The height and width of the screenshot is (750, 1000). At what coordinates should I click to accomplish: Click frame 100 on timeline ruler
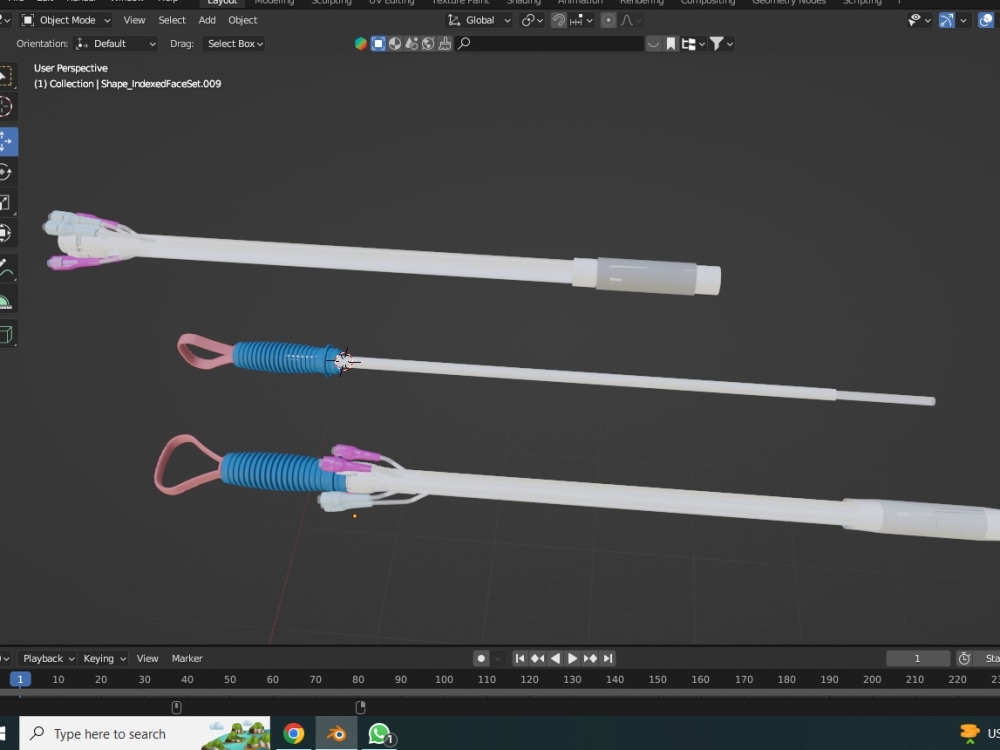tap(444, 679)
